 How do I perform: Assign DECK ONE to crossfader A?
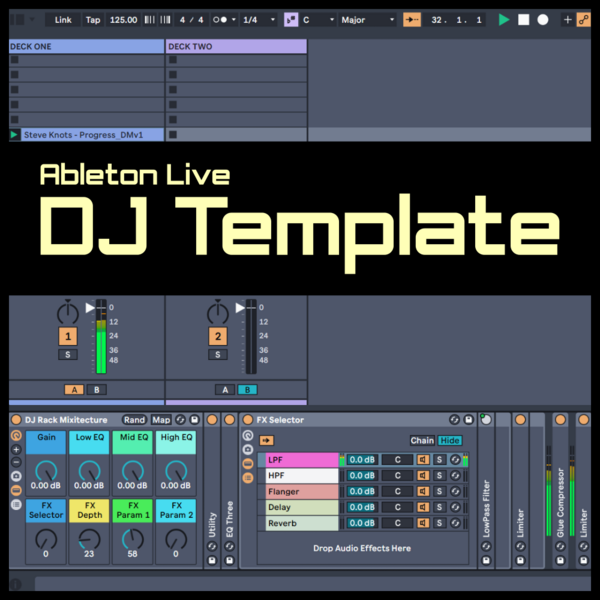(74, 390)
